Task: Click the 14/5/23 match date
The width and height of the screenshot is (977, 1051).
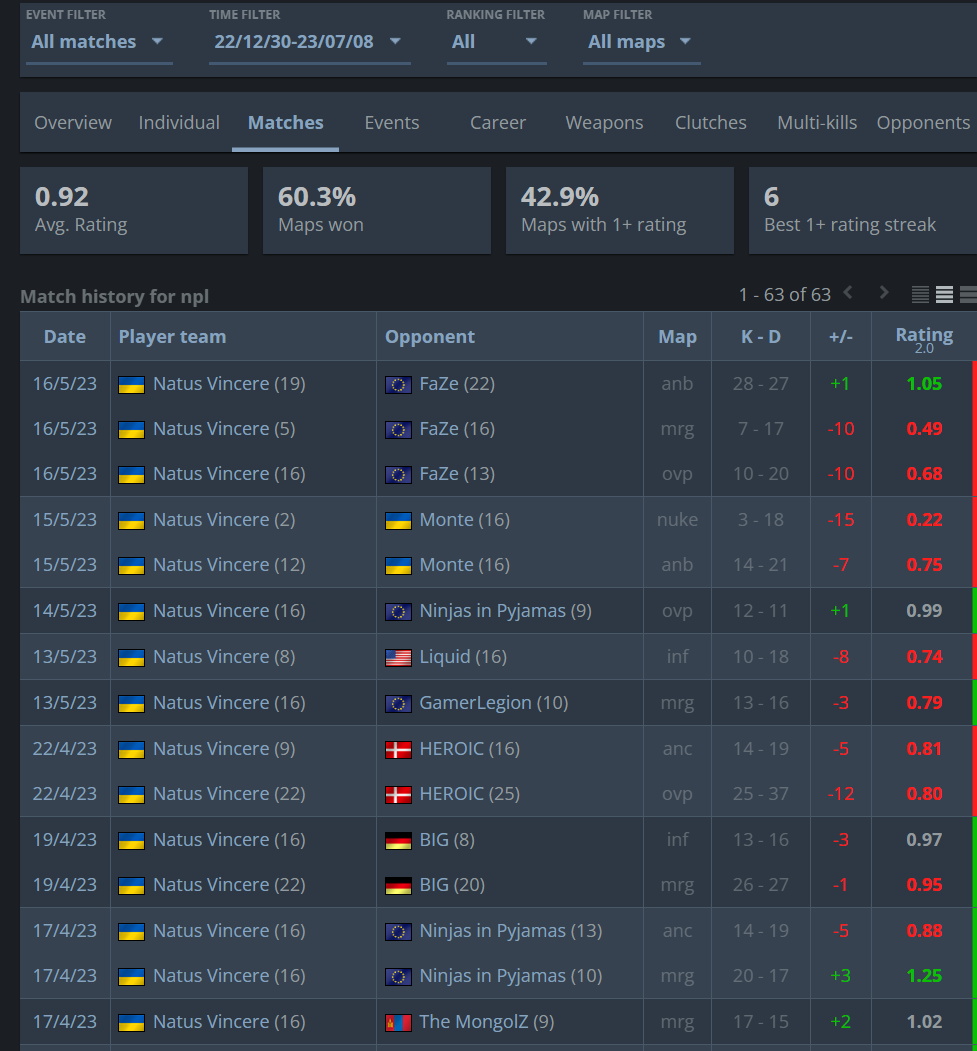Action: point(65,611)
